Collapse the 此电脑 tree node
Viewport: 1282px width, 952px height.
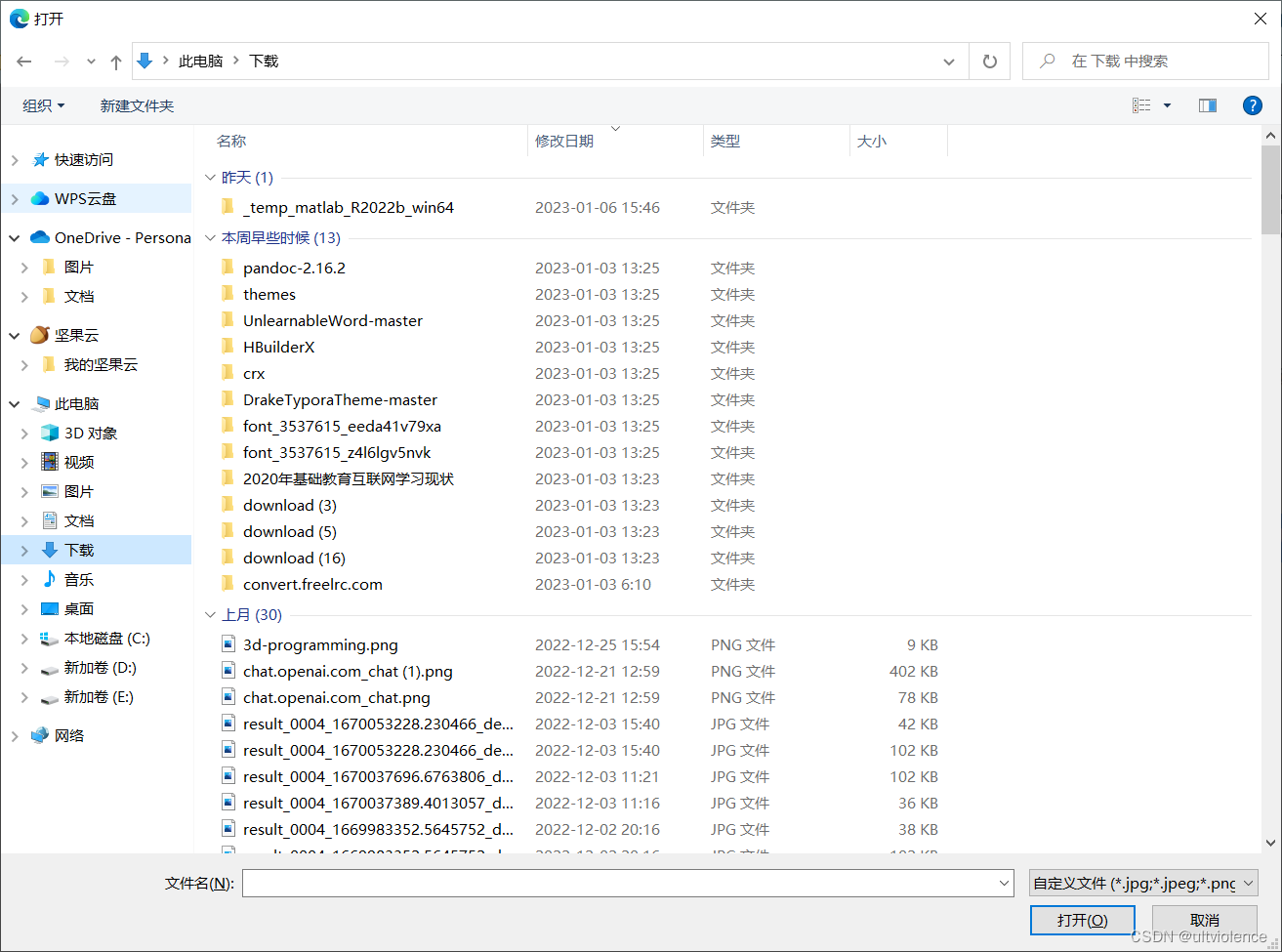(14, 403)
